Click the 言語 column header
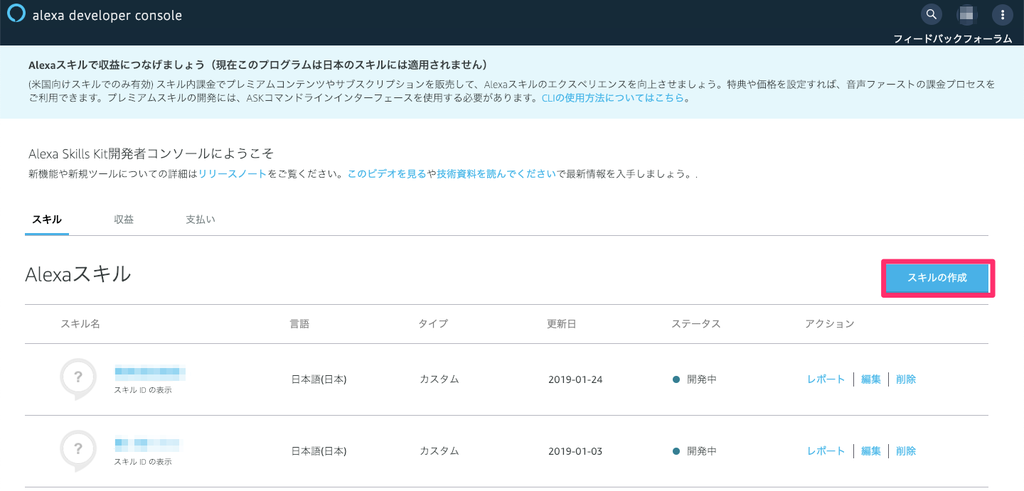This screenshot has width=1024, height=491. pyautogui.click(x=300, y=324)
